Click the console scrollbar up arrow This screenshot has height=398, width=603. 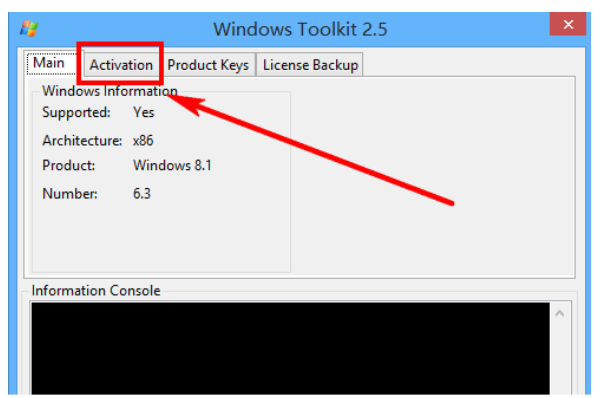pos(560,314)
